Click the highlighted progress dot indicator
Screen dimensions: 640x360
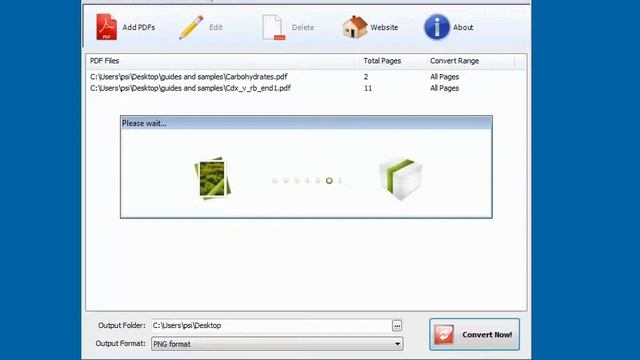coord(329,180)
